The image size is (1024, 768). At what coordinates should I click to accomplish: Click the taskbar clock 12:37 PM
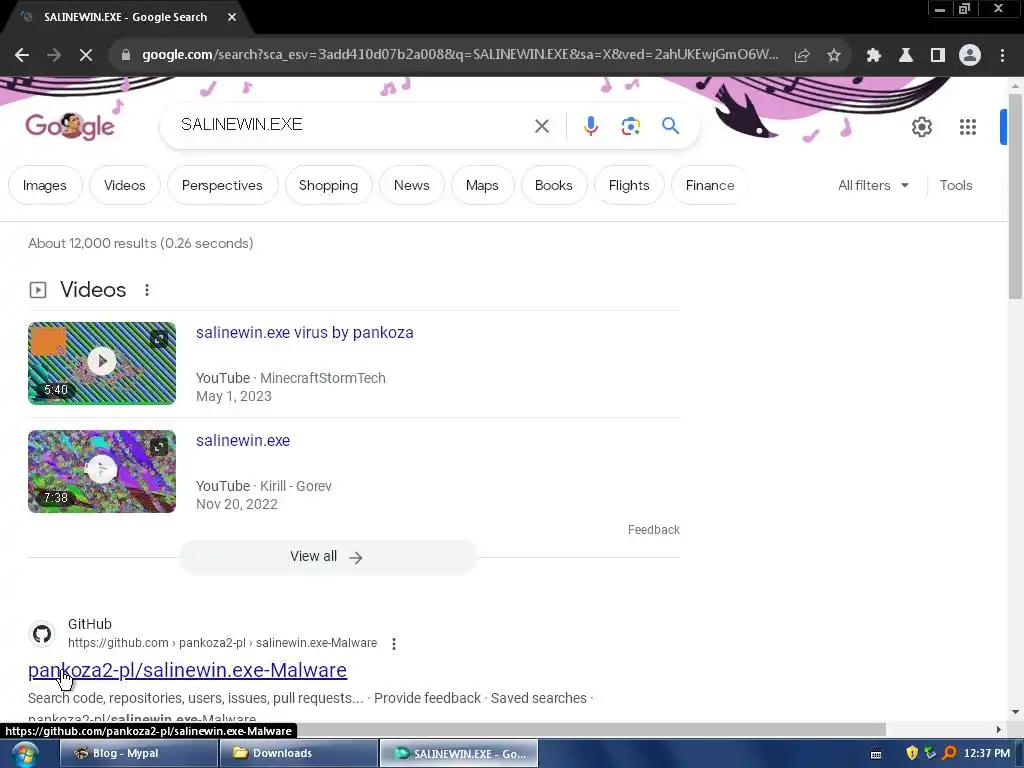click(986, 753)
